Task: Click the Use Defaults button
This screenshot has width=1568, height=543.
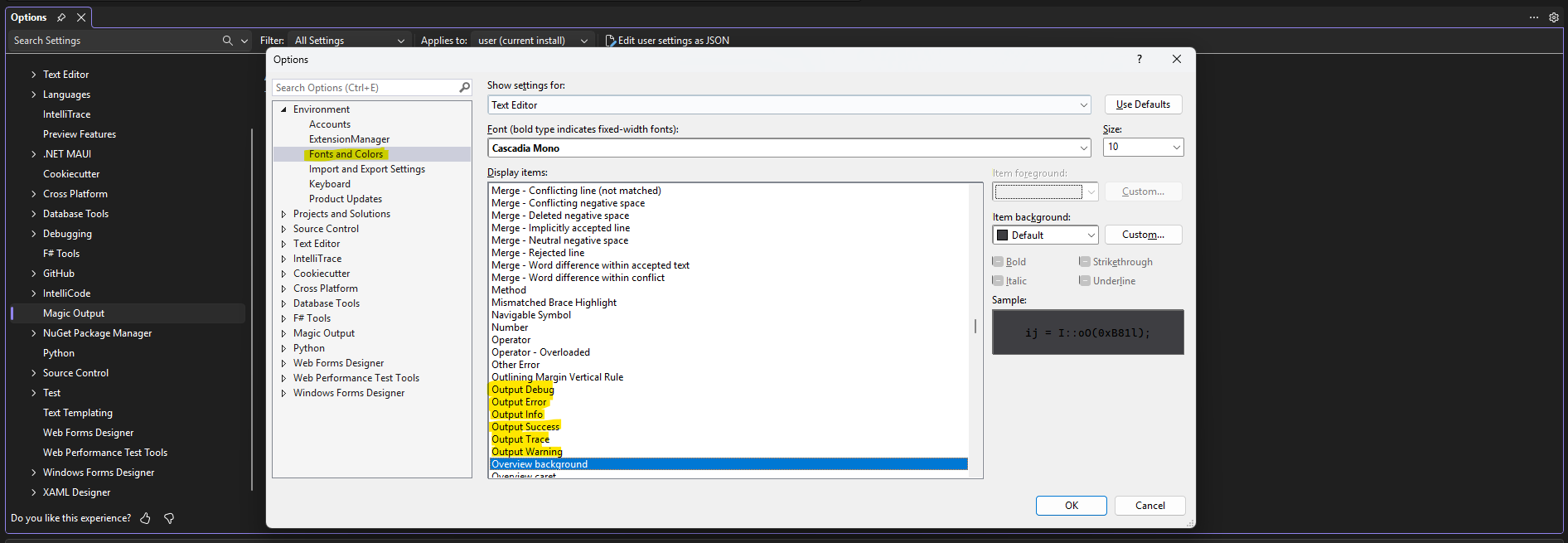Action: tap(1143, 104)
